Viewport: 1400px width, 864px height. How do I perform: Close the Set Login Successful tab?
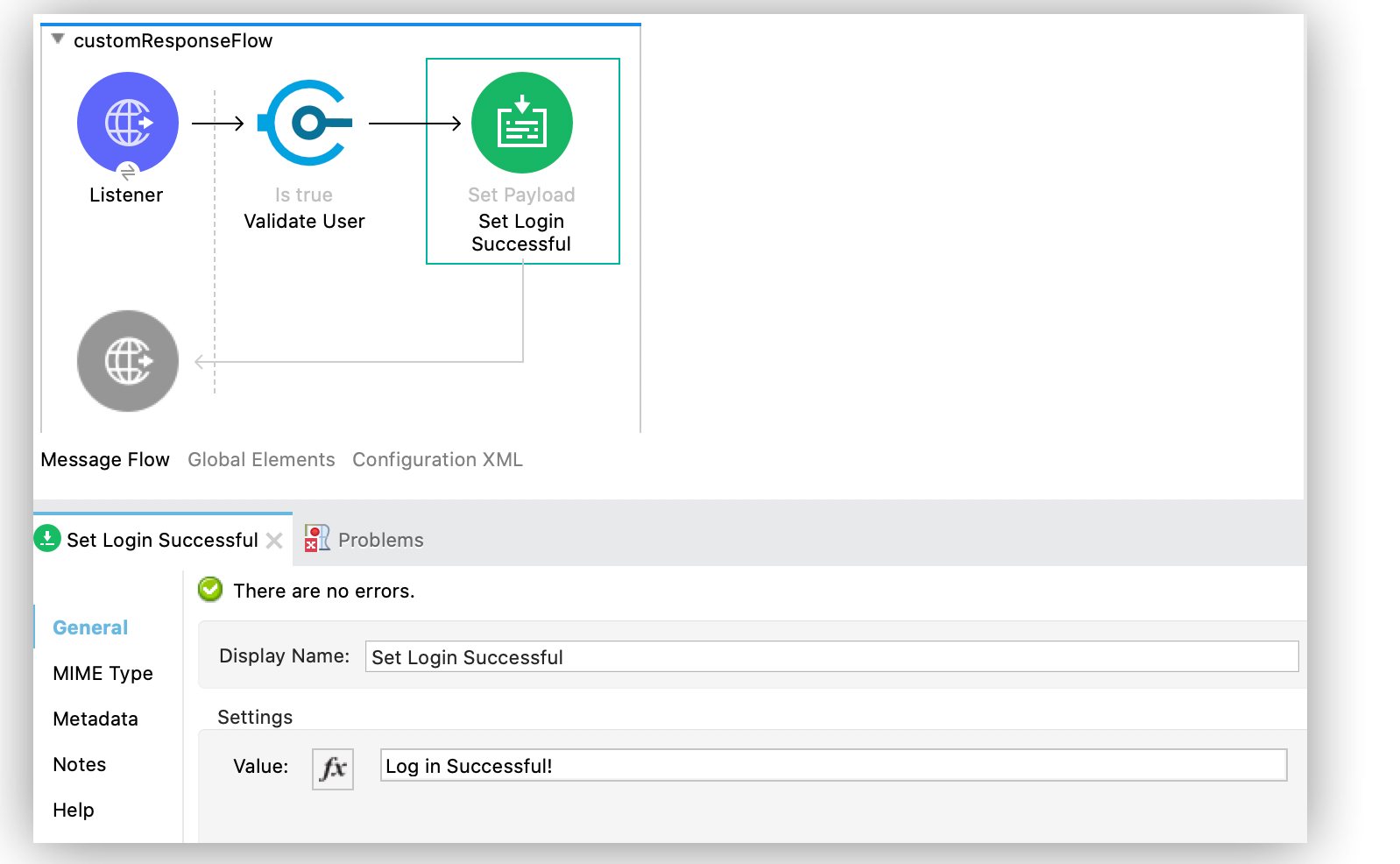click(x=274, y=541)
